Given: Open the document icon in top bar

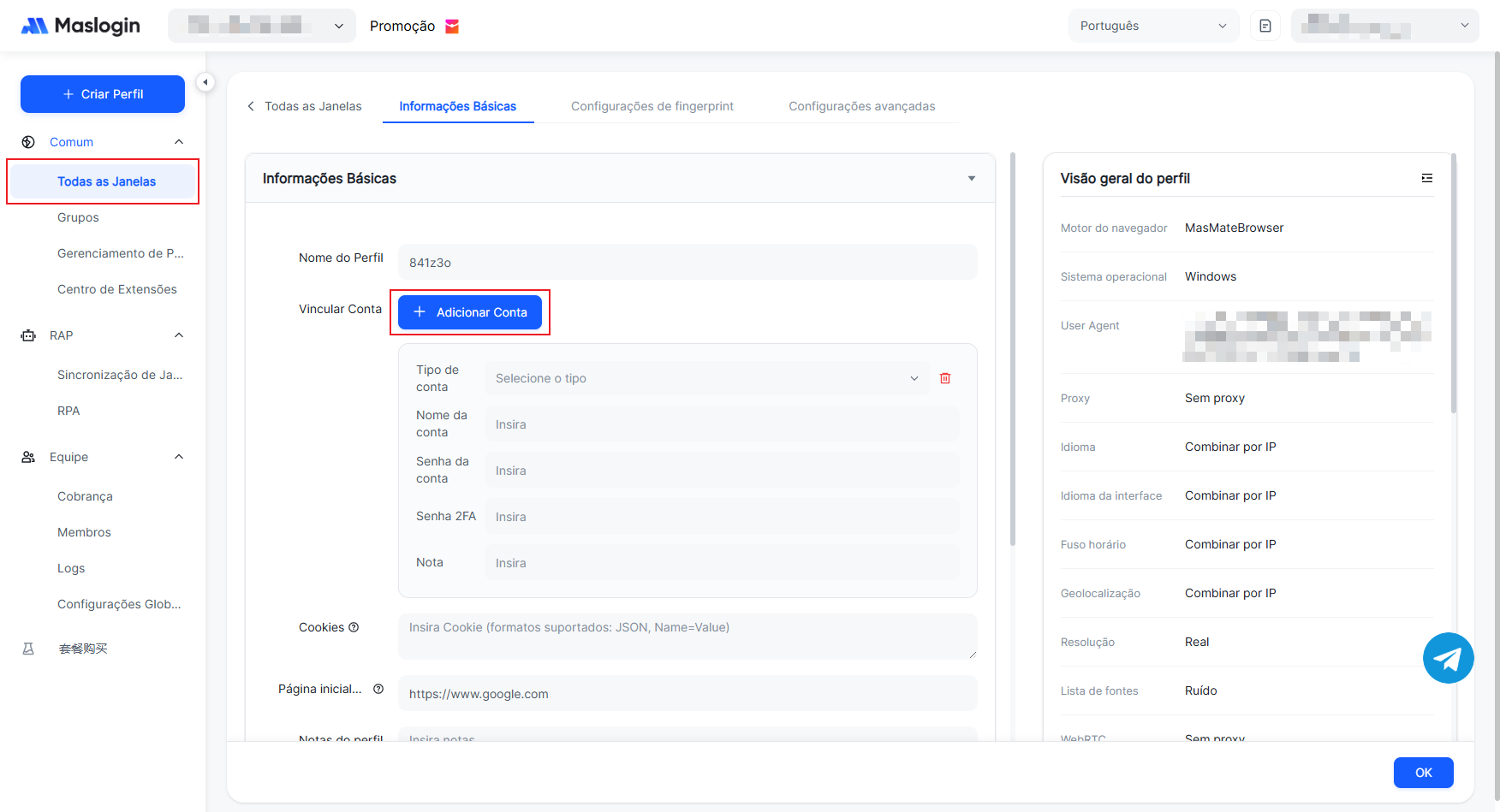Looking at the screenshot, I should point(1265,26).
